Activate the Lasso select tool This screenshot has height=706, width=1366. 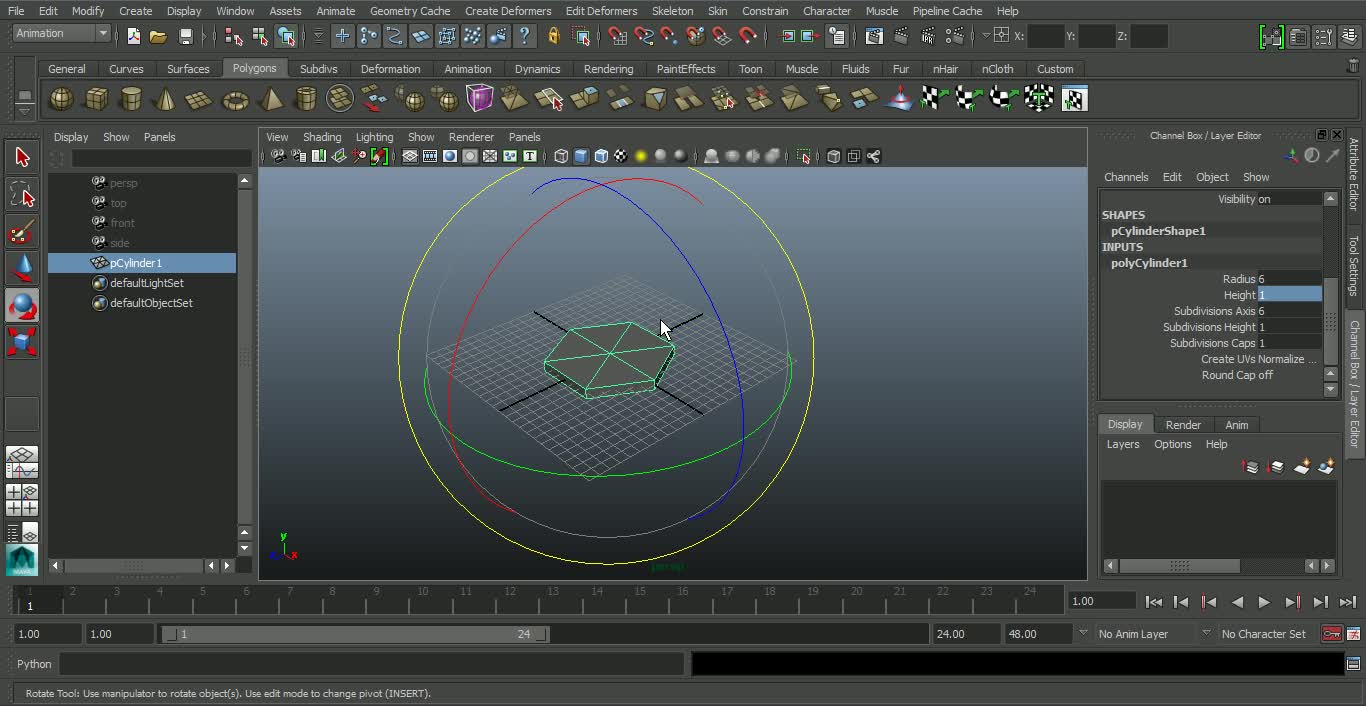pos(22,194)
